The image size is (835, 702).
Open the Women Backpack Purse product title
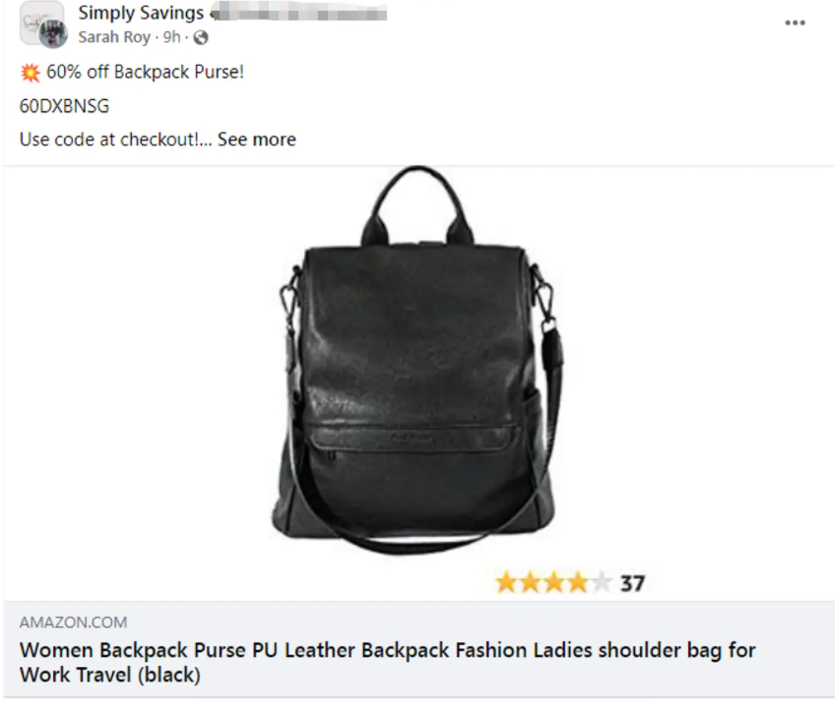tap(388, 662)
